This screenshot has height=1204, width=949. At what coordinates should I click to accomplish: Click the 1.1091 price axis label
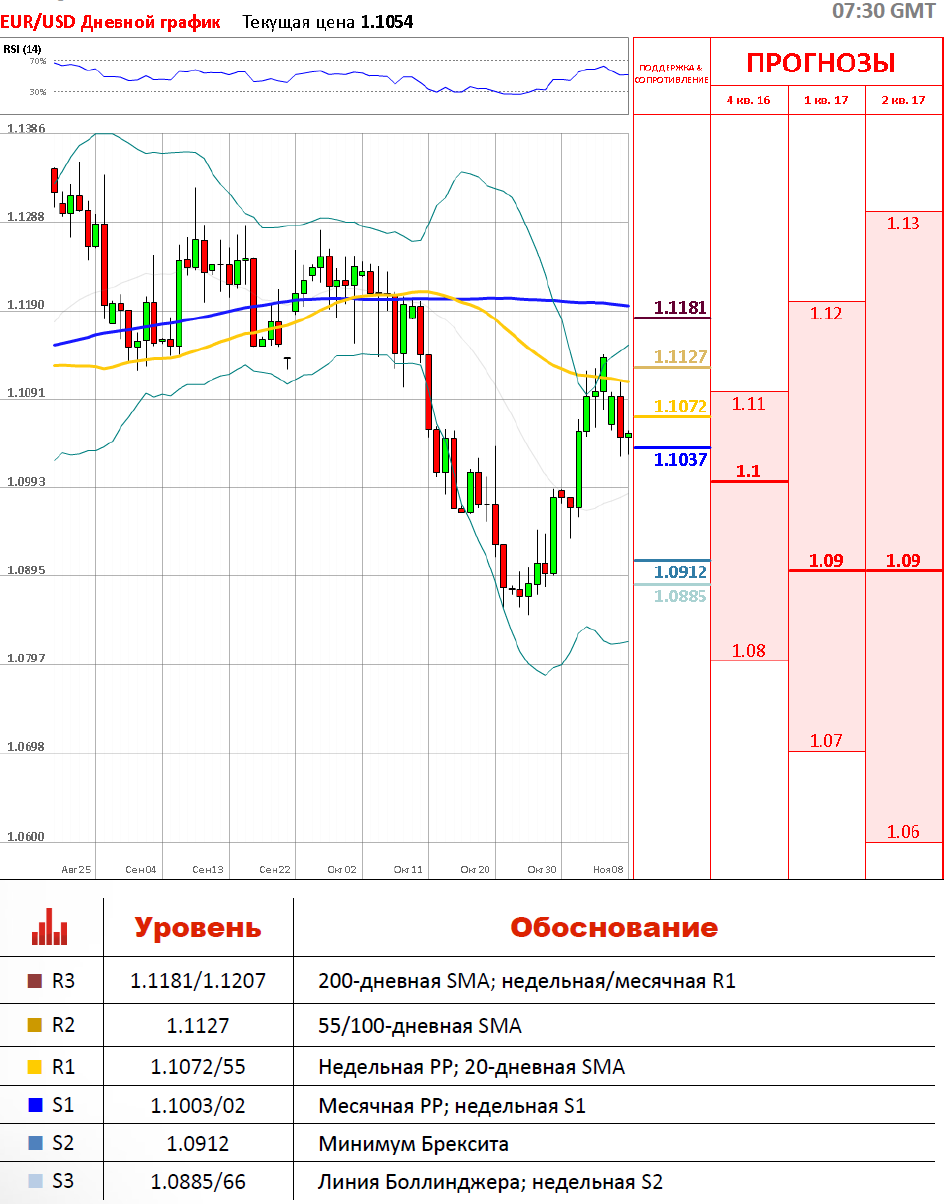click(26, 393)
